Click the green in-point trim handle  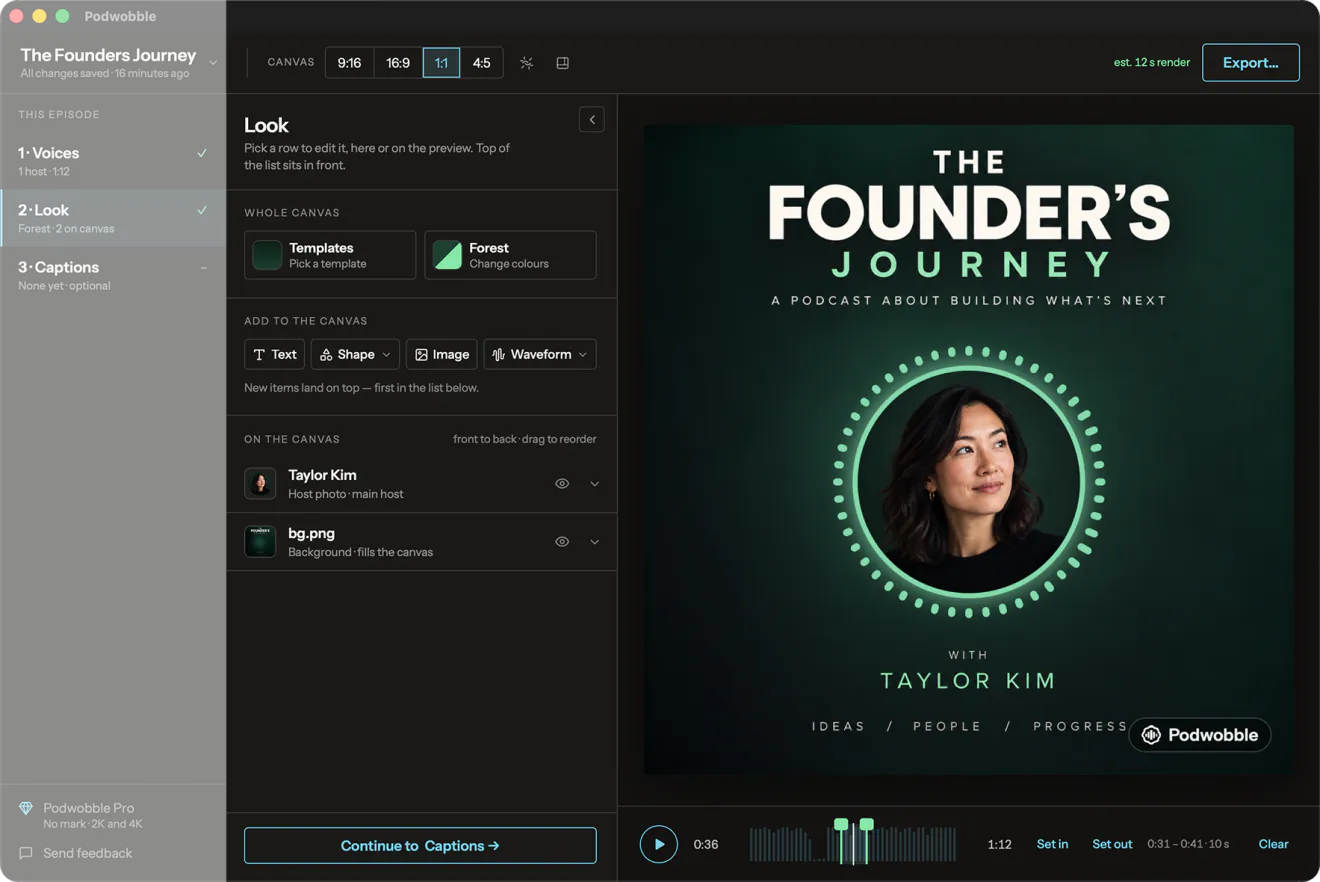[841, 825]
